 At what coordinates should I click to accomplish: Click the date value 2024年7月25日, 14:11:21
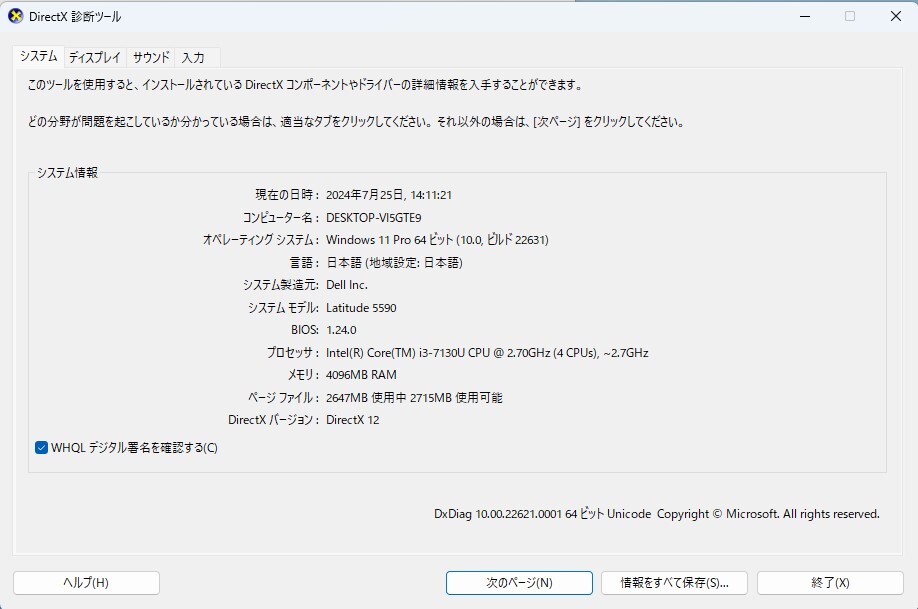pyautogui.click(x=389, y=195)
